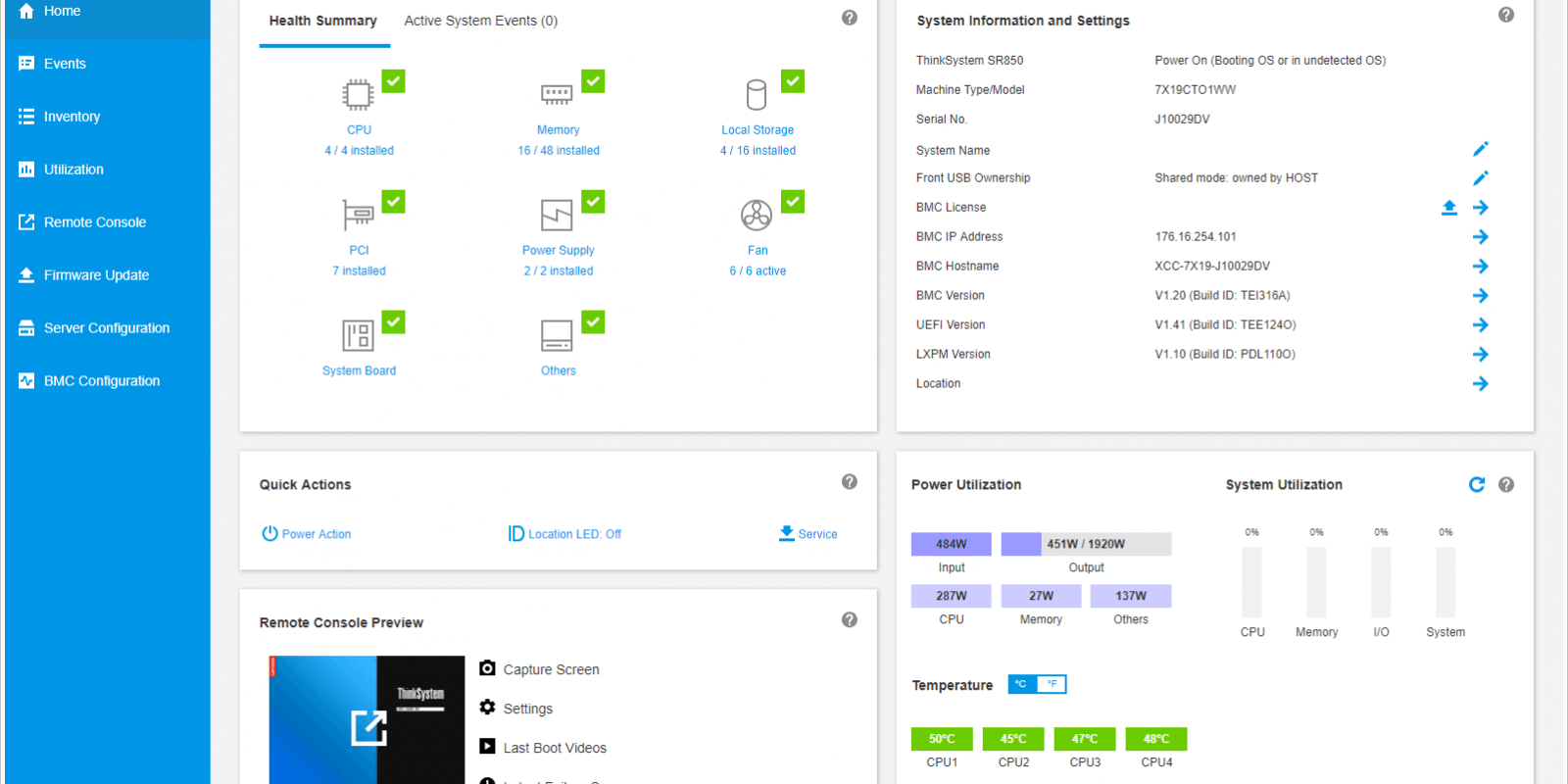The image size is (1568, 784).
Task: Select Utilization in the sidebar
Action: (x=108, y=170)
